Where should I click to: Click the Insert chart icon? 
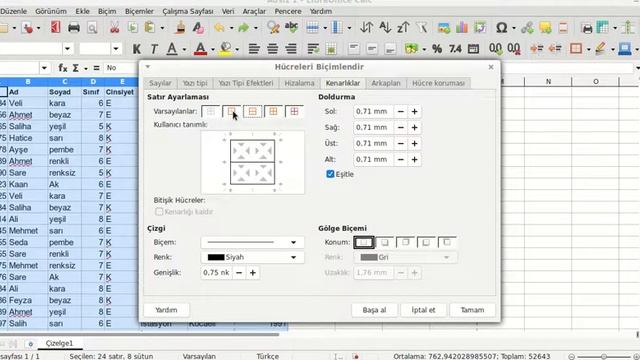(x=462, y=28)
